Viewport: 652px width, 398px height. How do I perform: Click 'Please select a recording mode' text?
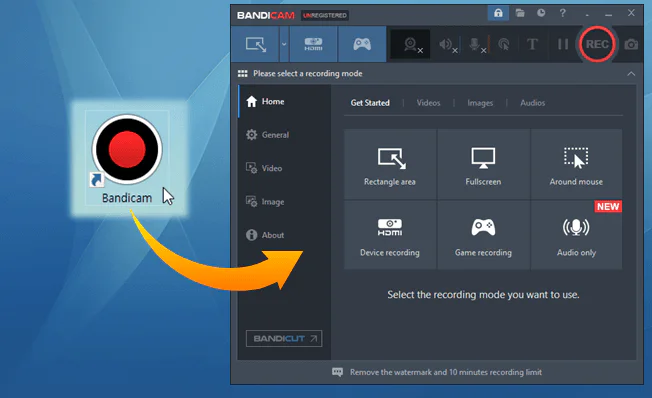(308, 74)
